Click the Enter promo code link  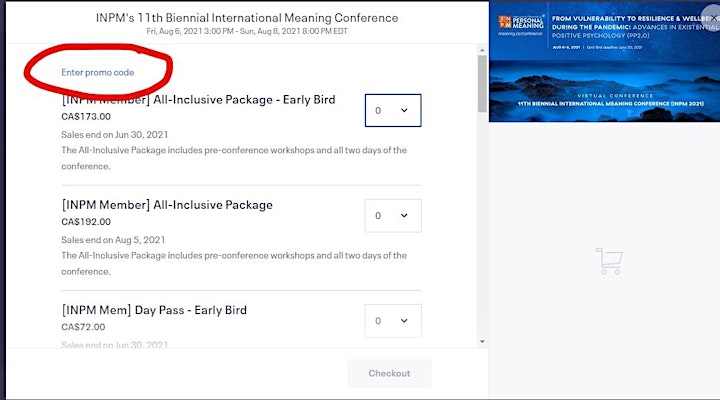[x=97, y=73]
